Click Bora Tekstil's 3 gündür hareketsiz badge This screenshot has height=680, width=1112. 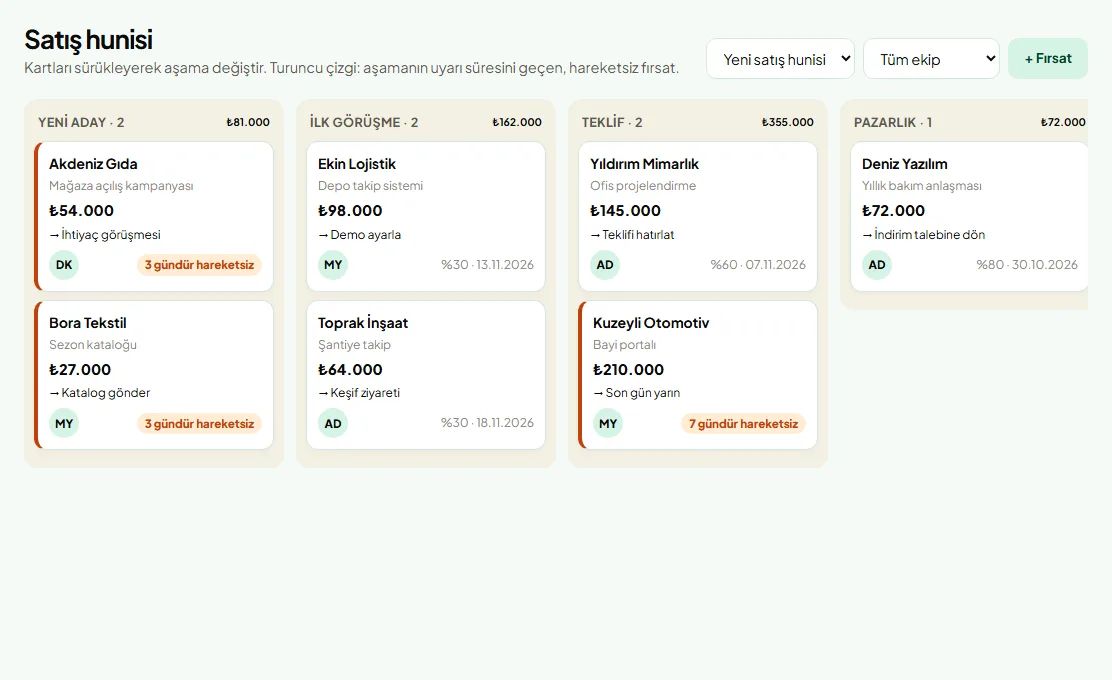click(199, 424)
